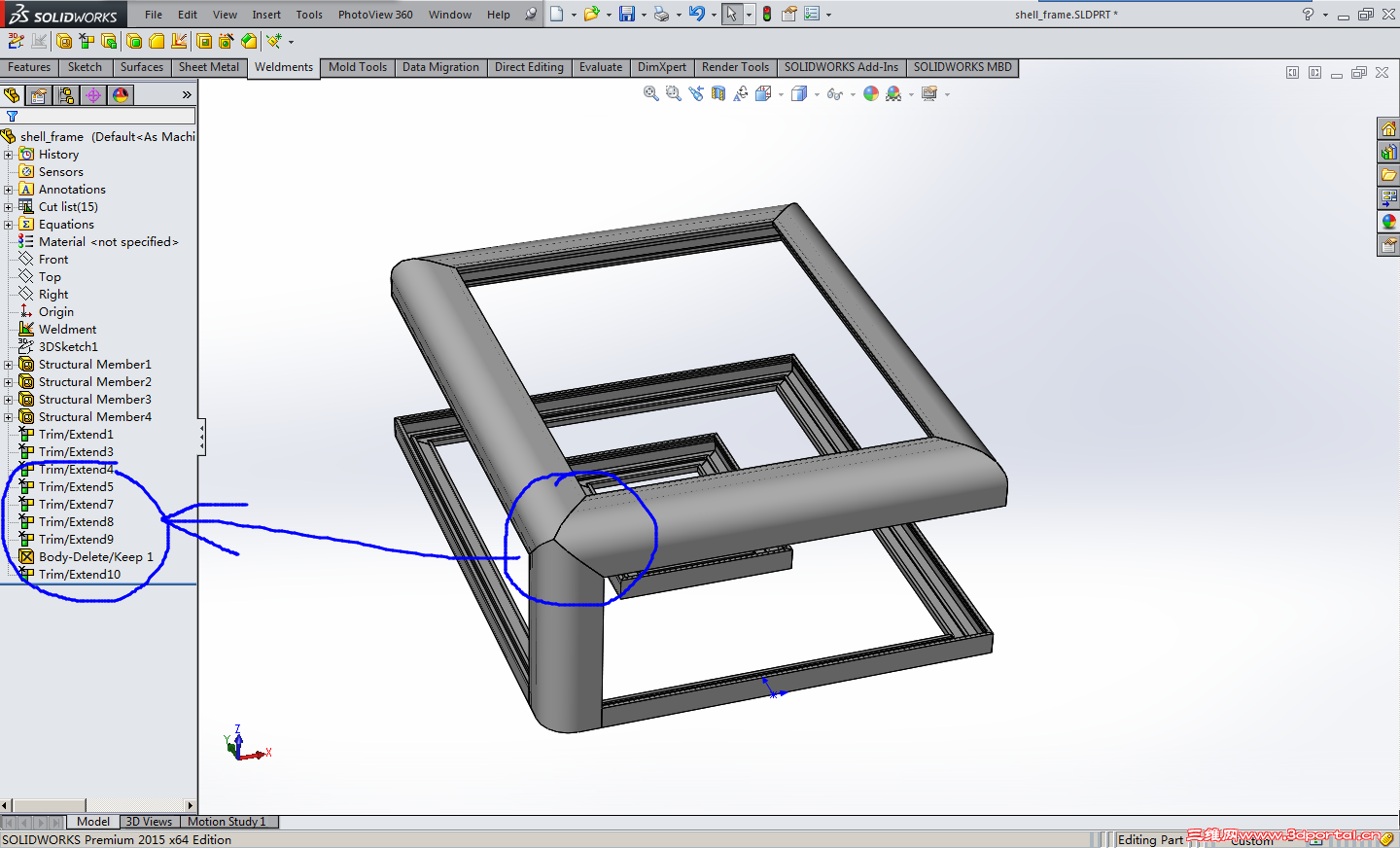Viewport: 1400px width, 848px height.
Task: Select the Gusset tool icon
Action: click(x=157, y=41)
